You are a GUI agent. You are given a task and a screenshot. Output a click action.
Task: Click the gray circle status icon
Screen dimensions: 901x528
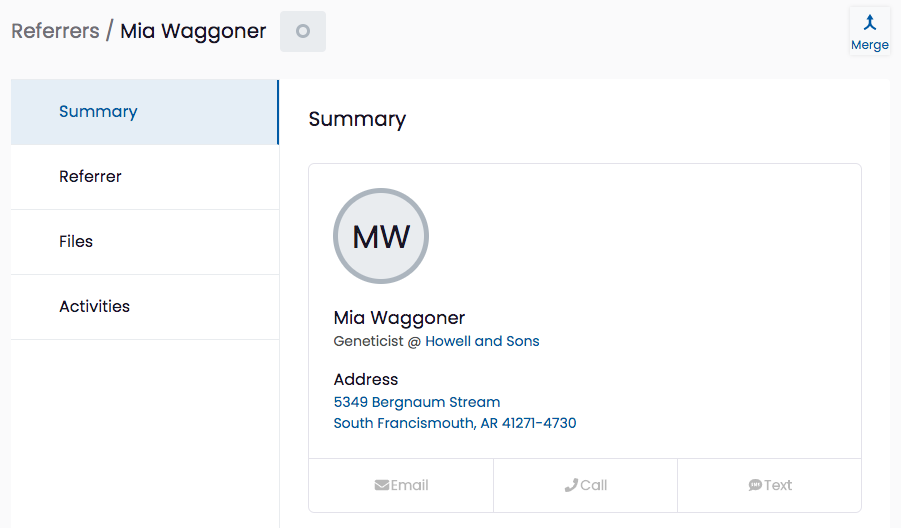tap(303, 31)
